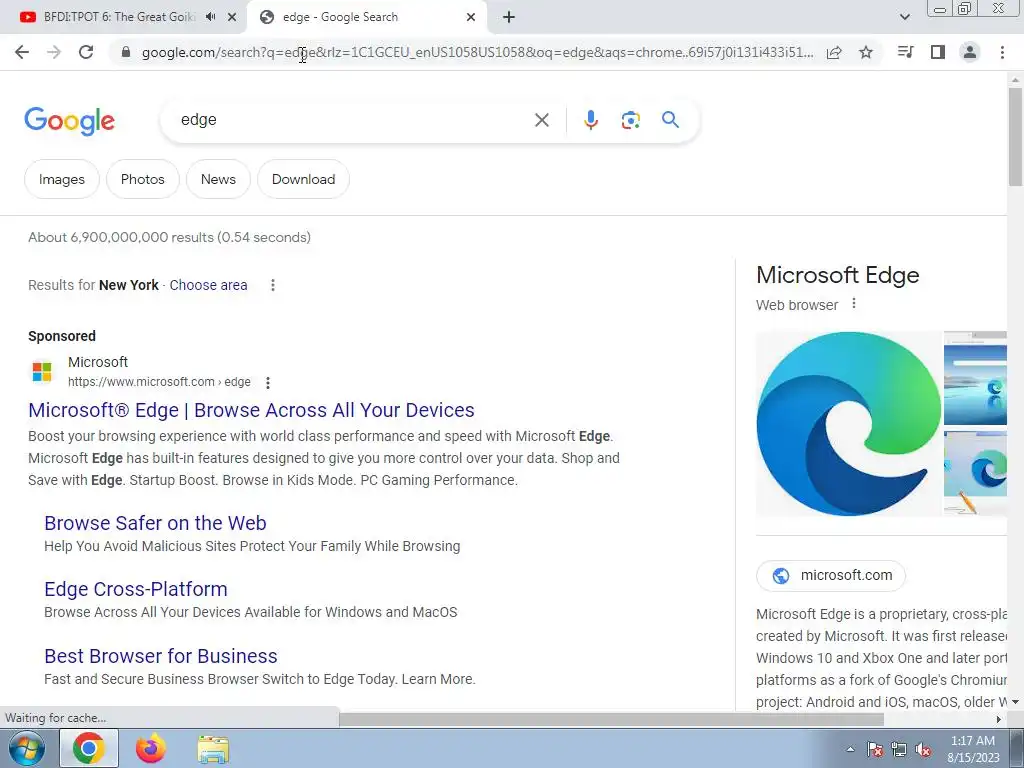Open the Chrome profile avatar menu
Viewport: 1024px width, 768px height.
(x=970, y=52)
